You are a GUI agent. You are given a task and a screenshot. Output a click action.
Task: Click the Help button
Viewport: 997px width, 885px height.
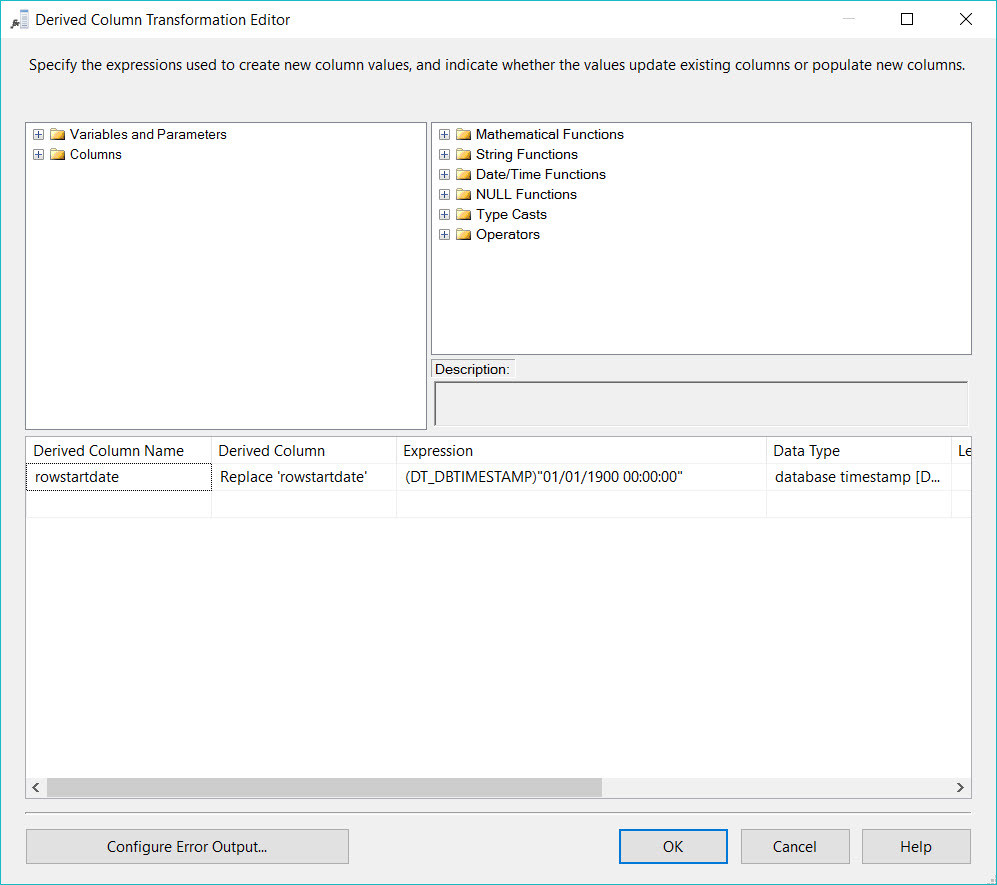[x=915, y=846]
